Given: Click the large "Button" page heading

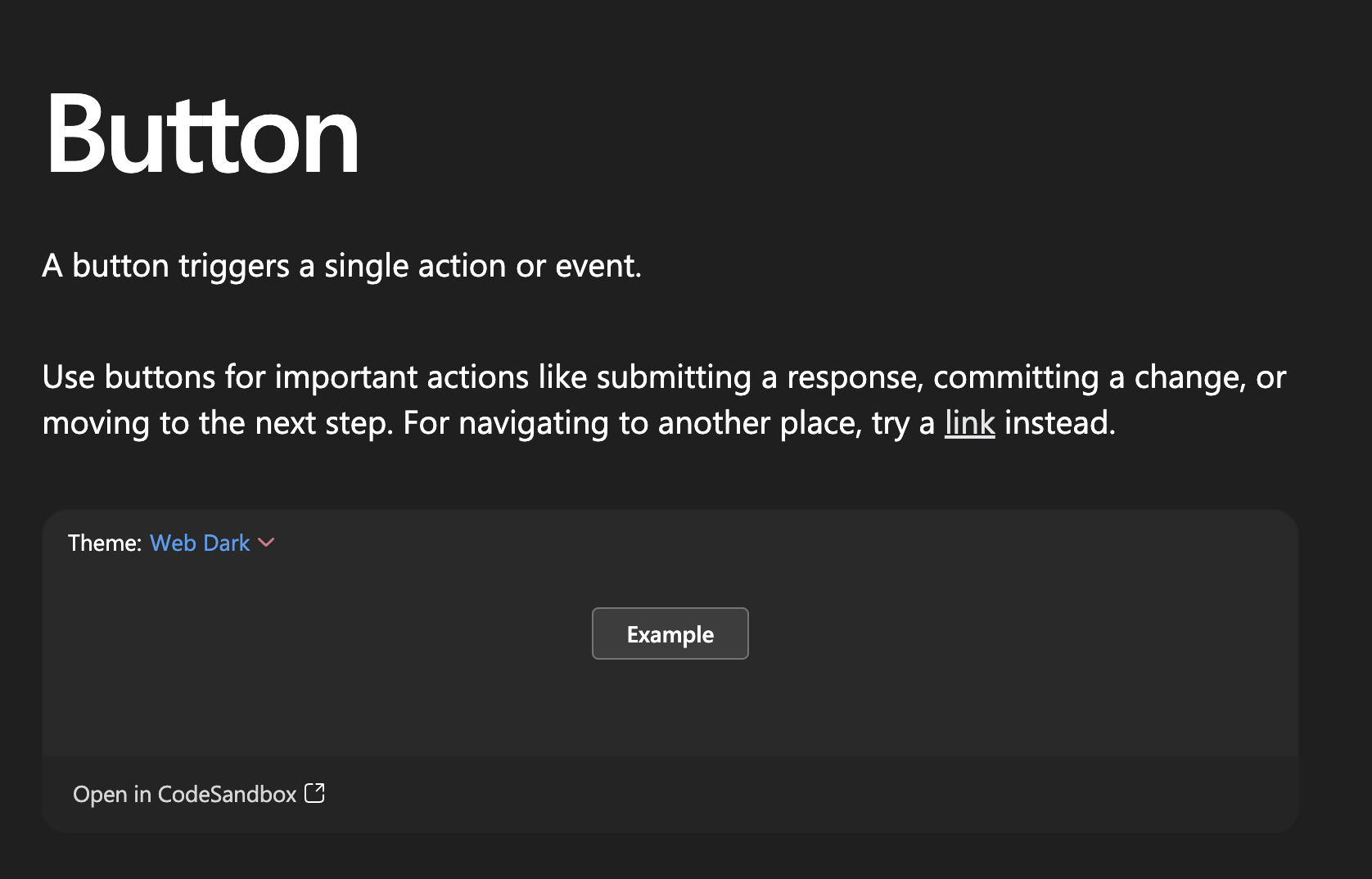Looking at the screenshot, I should pyautogui.click(x=202, y=134).
